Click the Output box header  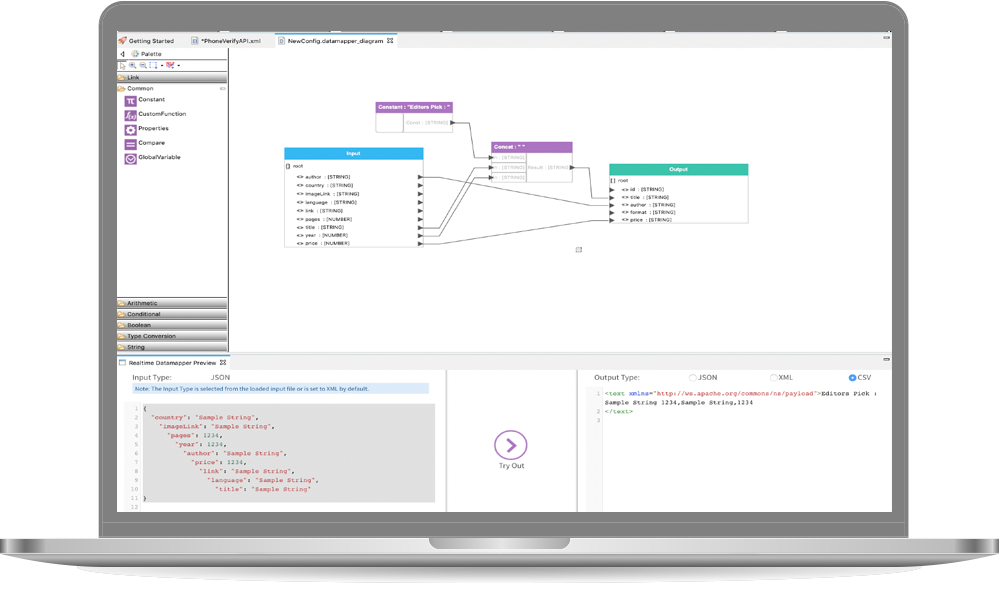[679, 170]
